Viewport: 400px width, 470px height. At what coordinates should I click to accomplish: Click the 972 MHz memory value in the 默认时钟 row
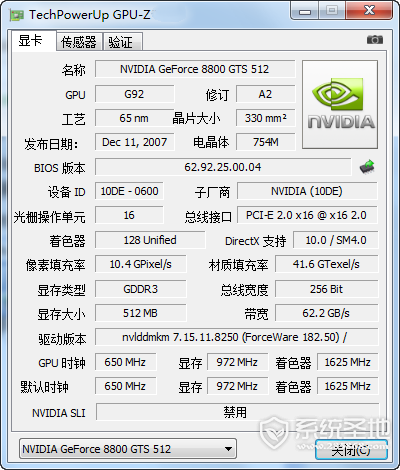click(237, 386)
